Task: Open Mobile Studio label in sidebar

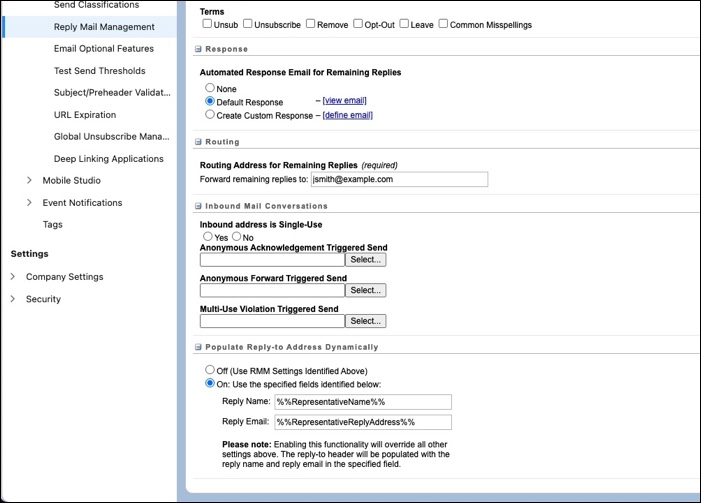Action: coord(72,180)
